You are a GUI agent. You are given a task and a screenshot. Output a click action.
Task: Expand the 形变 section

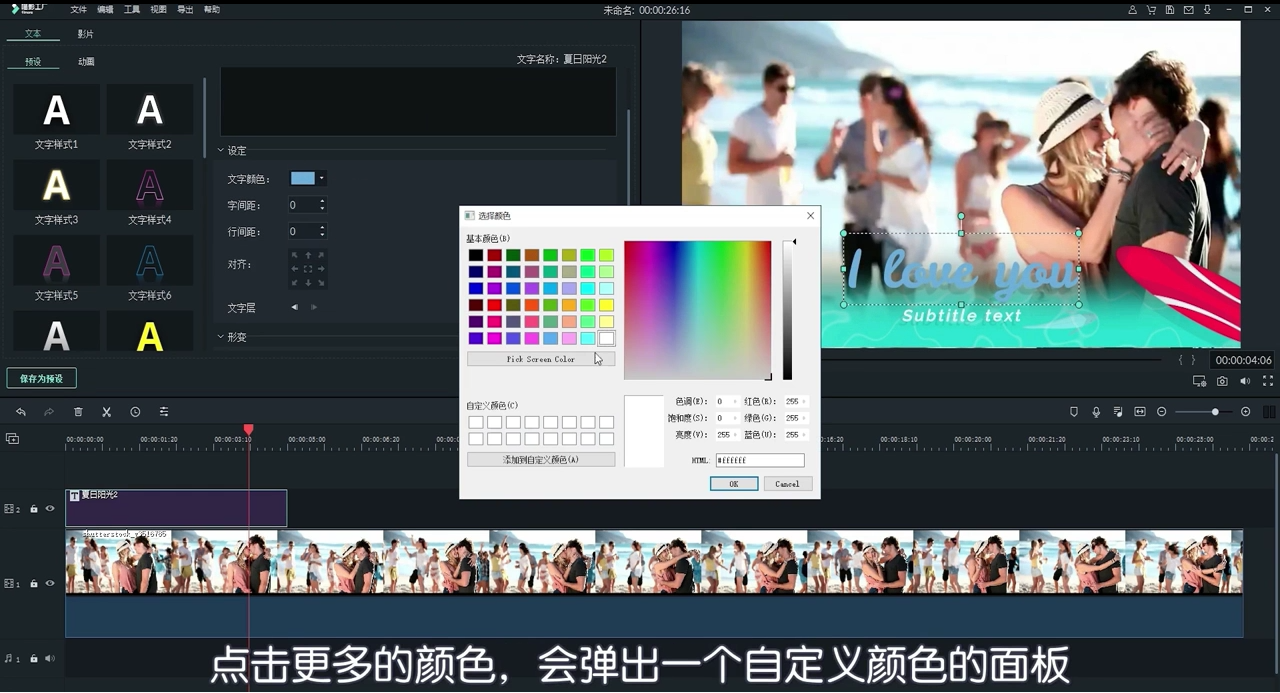point(222,336)
